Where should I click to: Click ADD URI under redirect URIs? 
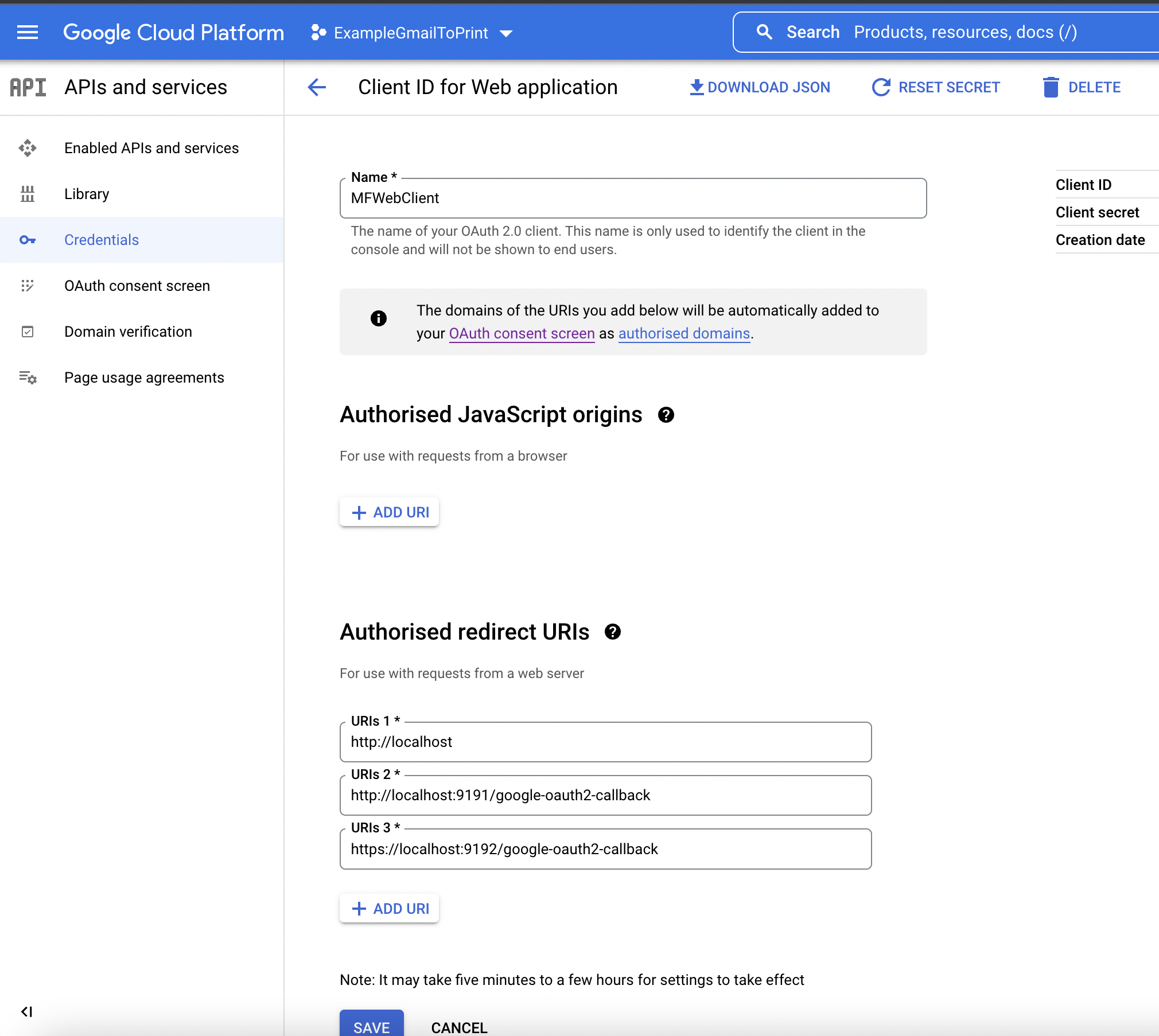[x=390, y=909]
